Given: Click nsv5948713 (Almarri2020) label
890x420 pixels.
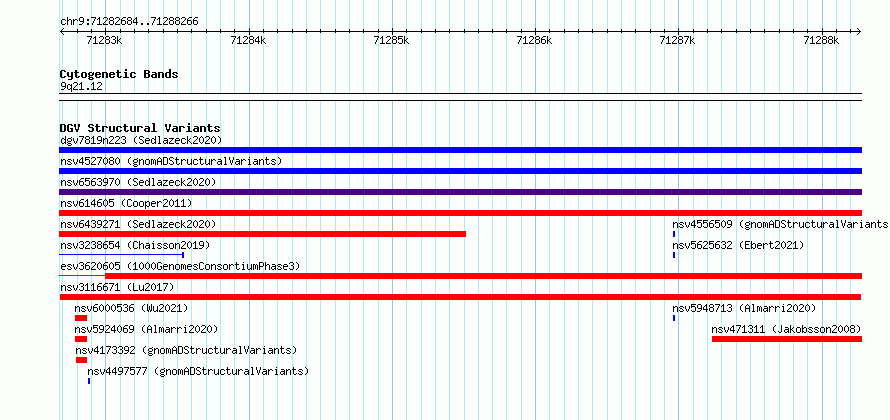Looking at the screenshot, I should click(744, 308).
